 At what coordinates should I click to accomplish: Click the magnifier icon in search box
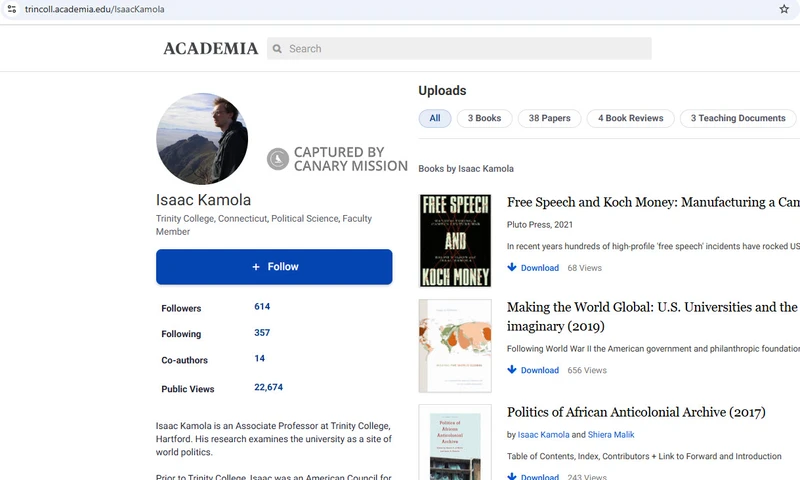[277, 48]
